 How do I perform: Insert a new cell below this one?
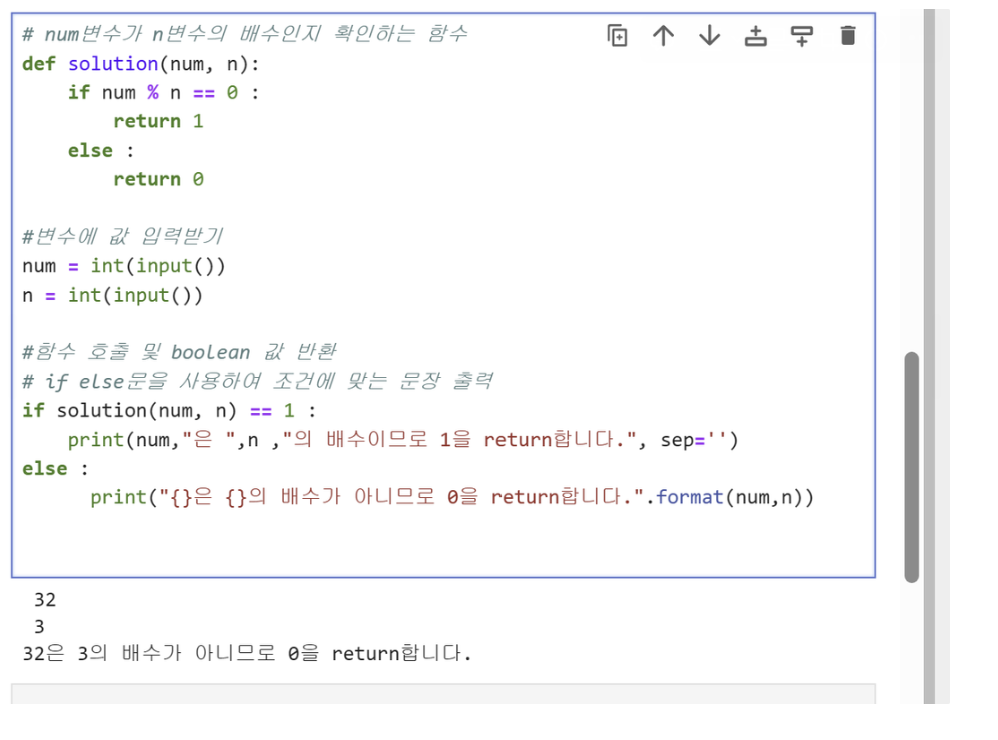pos(802,36)
